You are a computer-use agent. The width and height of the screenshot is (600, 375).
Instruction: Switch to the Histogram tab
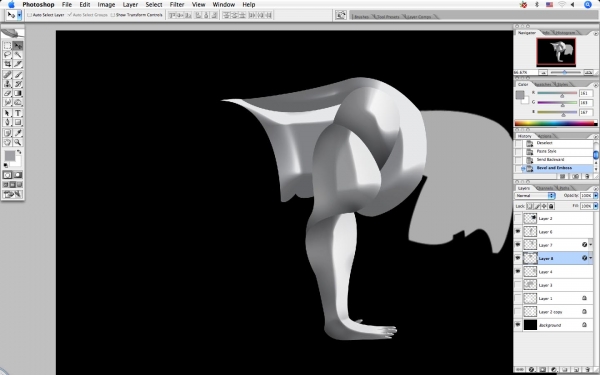(x=566, y=33)
